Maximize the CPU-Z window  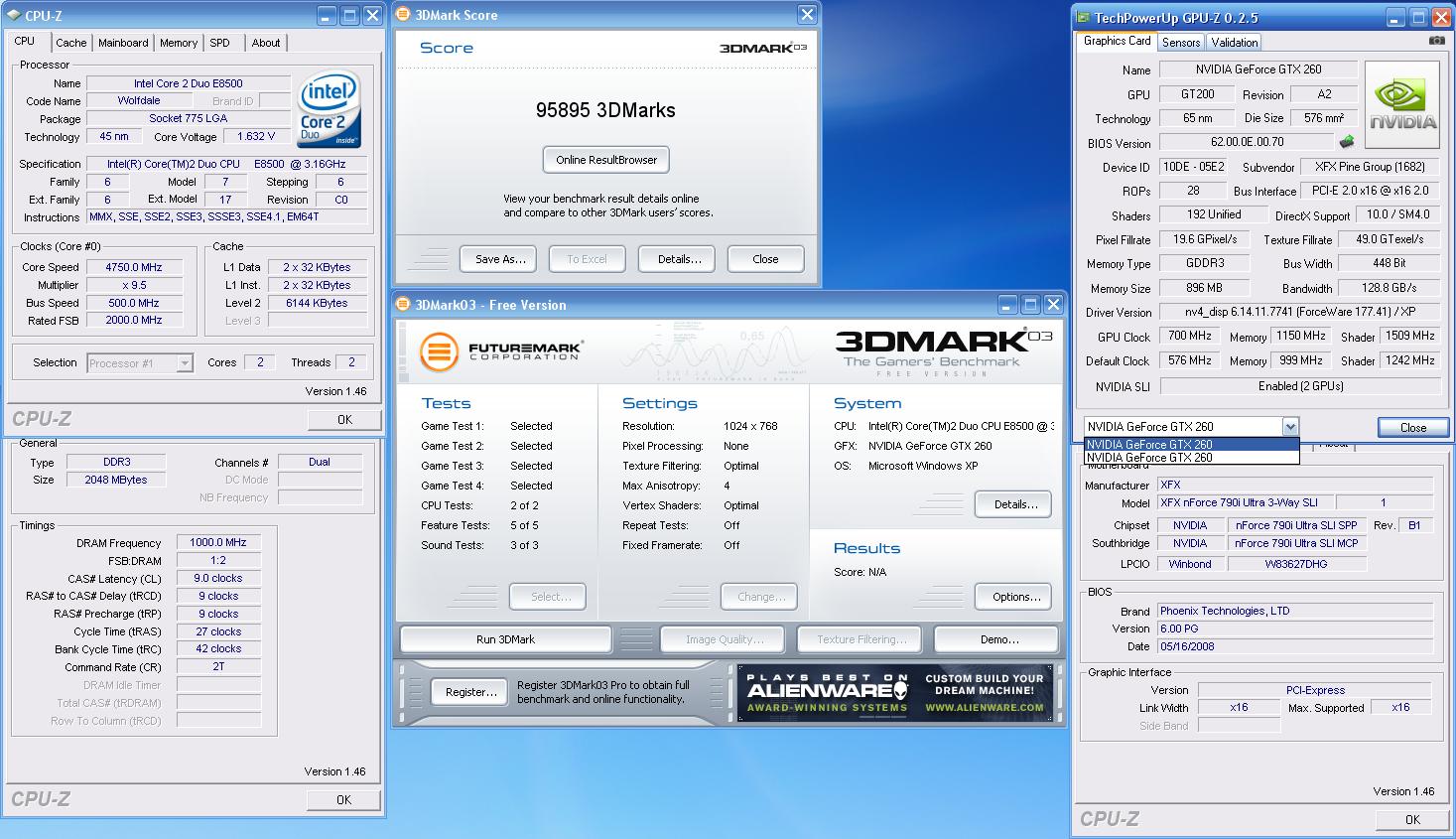349,16
